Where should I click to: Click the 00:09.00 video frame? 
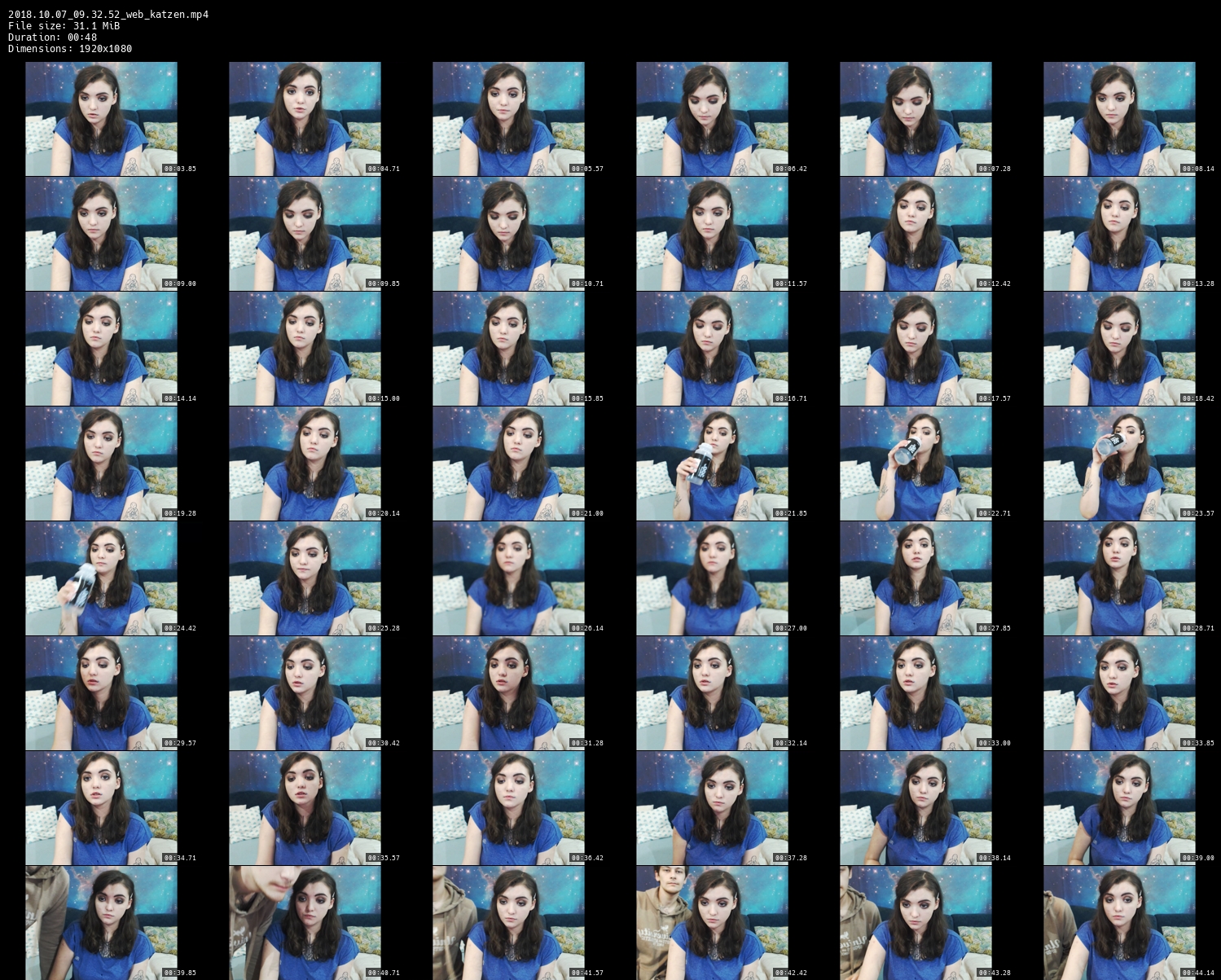[x=101, y=234]
